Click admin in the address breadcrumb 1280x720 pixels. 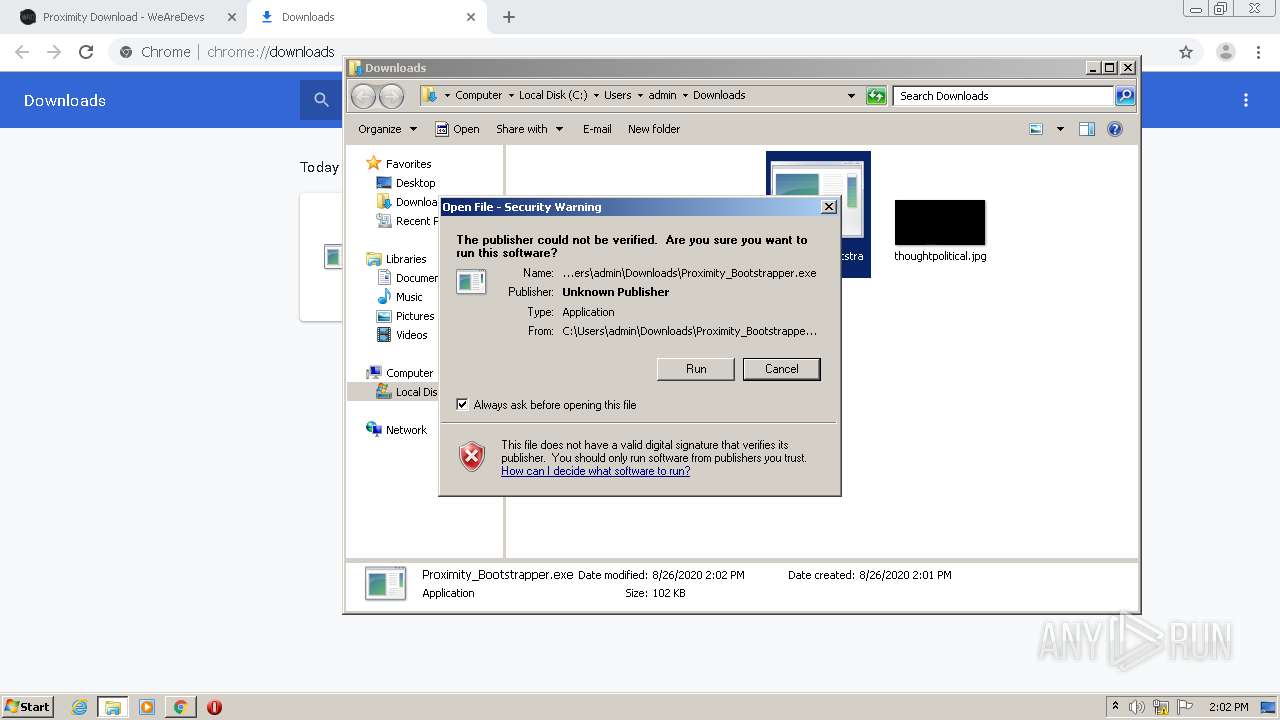pos(662,96)
